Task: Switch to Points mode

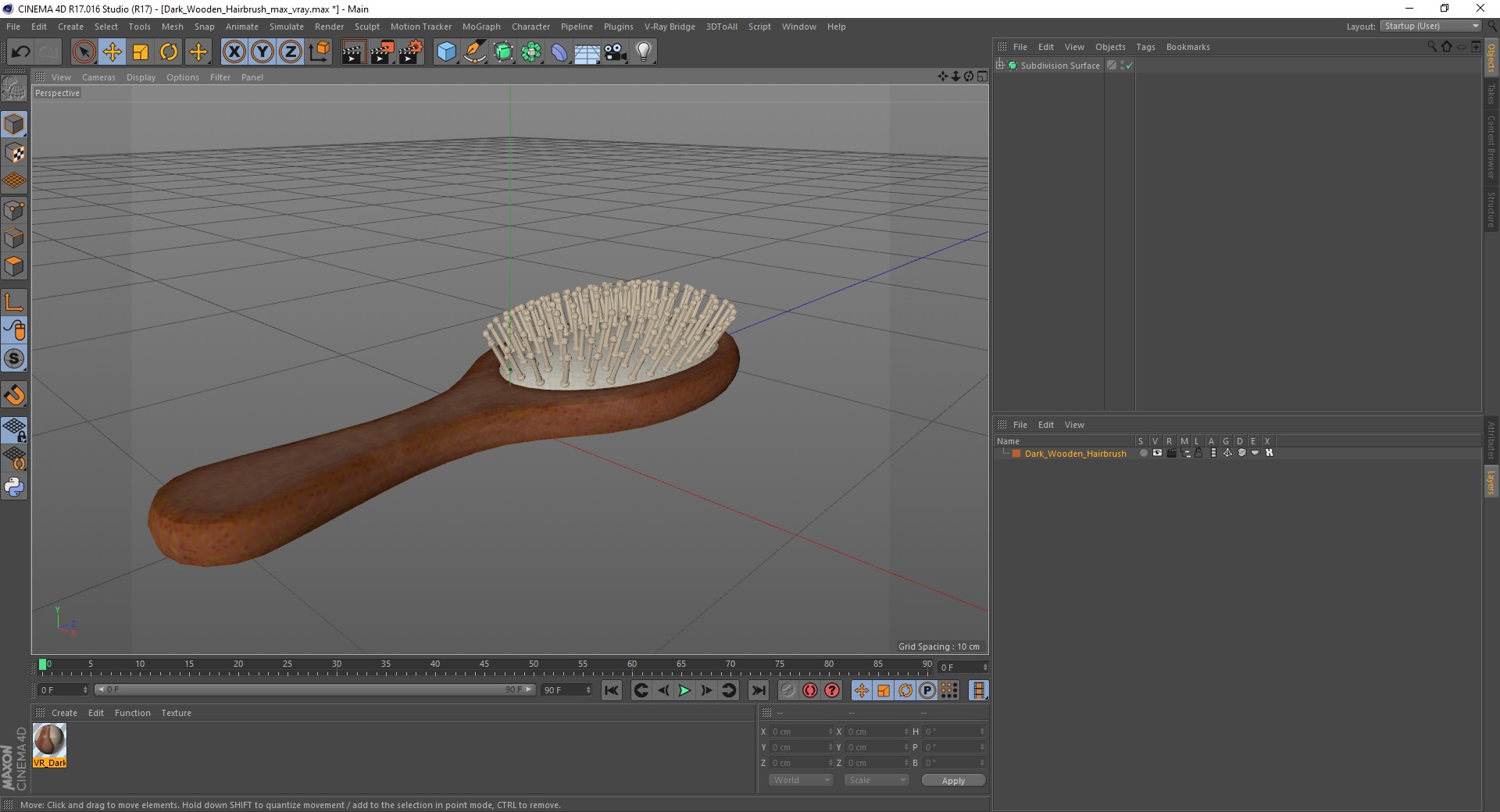Action: pos(14,210)
